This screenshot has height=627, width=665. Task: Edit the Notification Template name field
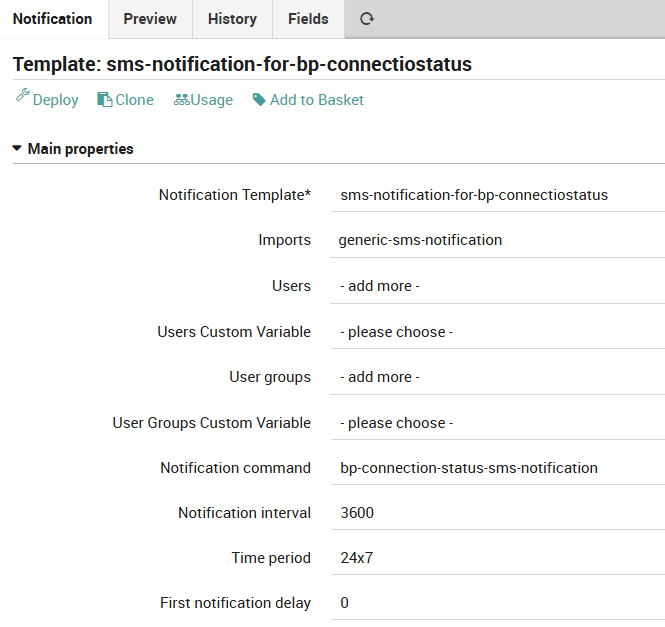[x=497, y=195]
